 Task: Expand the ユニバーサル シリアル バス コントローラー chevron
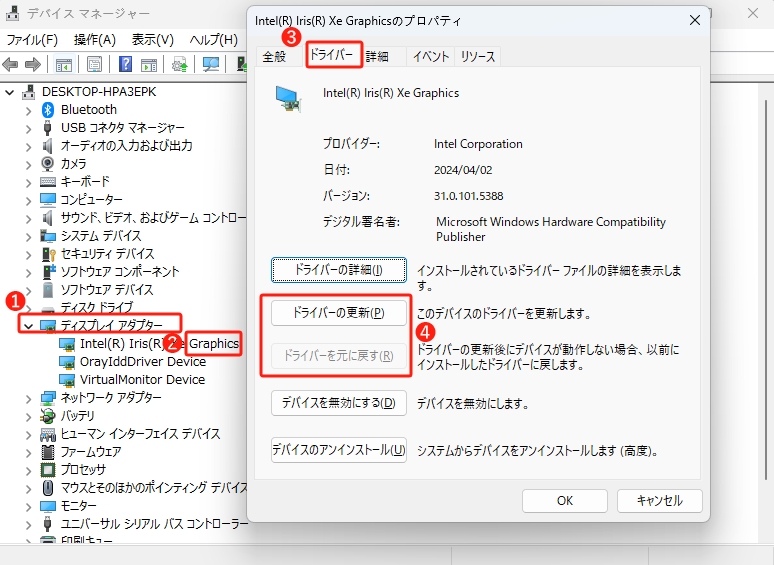coord(29,524)
